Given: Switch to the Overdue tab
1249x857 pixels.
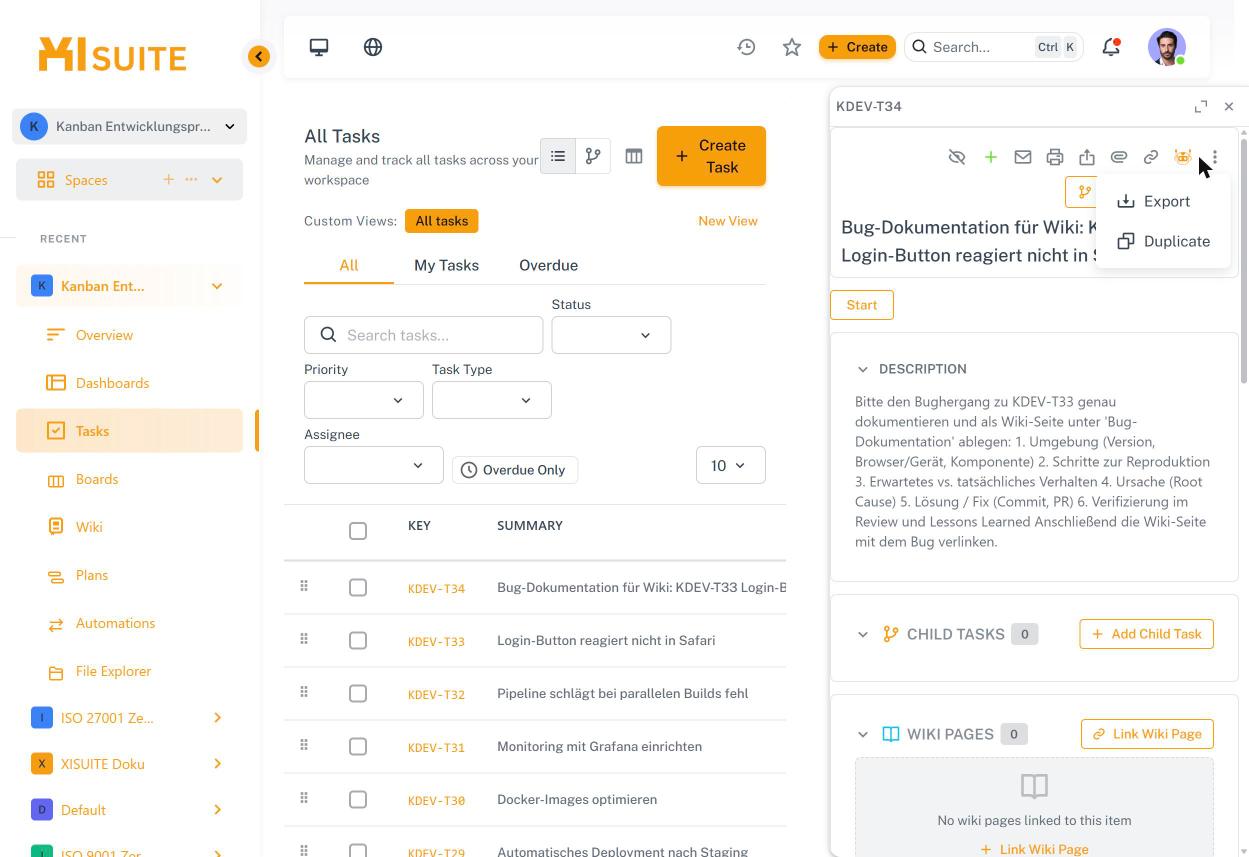Looking at the screenshot, I should (548, 265).
